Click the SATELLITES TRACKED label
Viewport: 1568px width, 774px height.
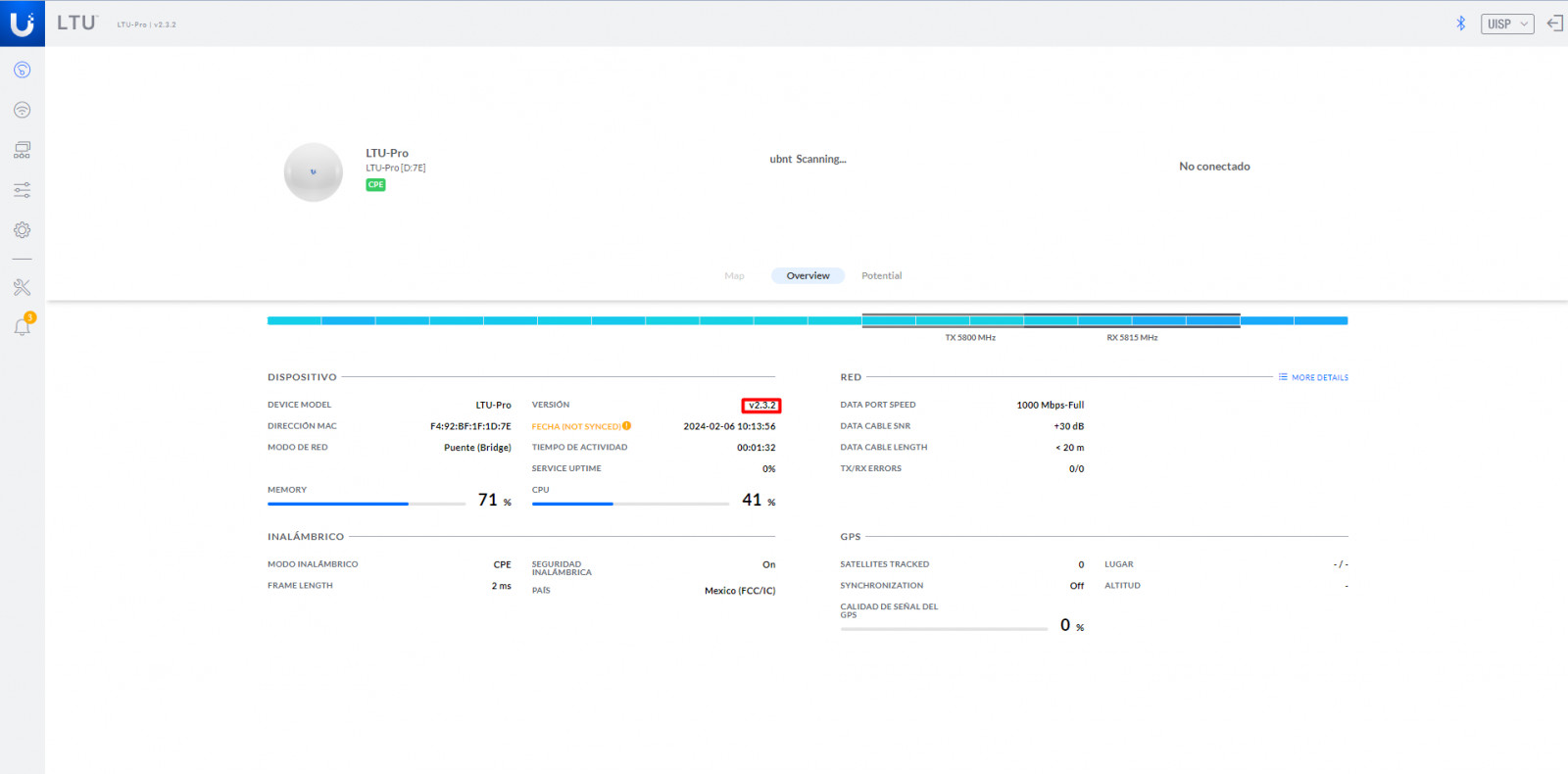(885, 564)
